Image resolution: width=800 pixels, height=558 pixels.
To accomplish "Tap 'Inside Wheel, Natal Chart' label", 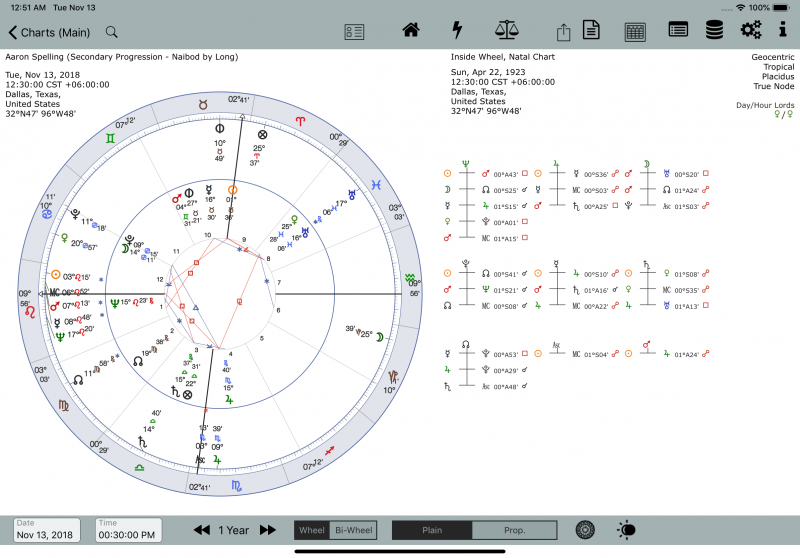I will point(503,57).
